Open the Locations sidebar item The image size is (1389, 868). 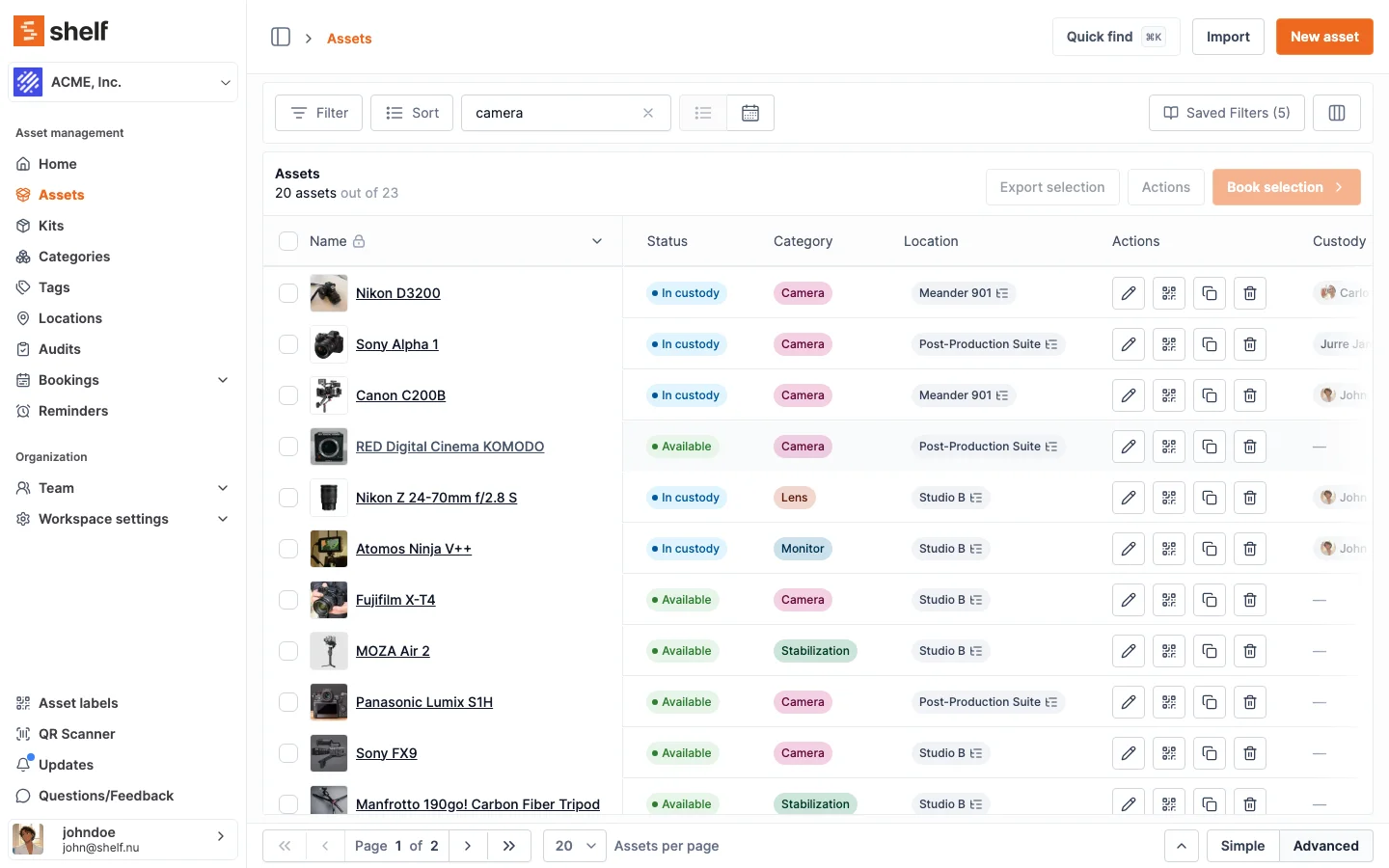click(x=69, y=318)
